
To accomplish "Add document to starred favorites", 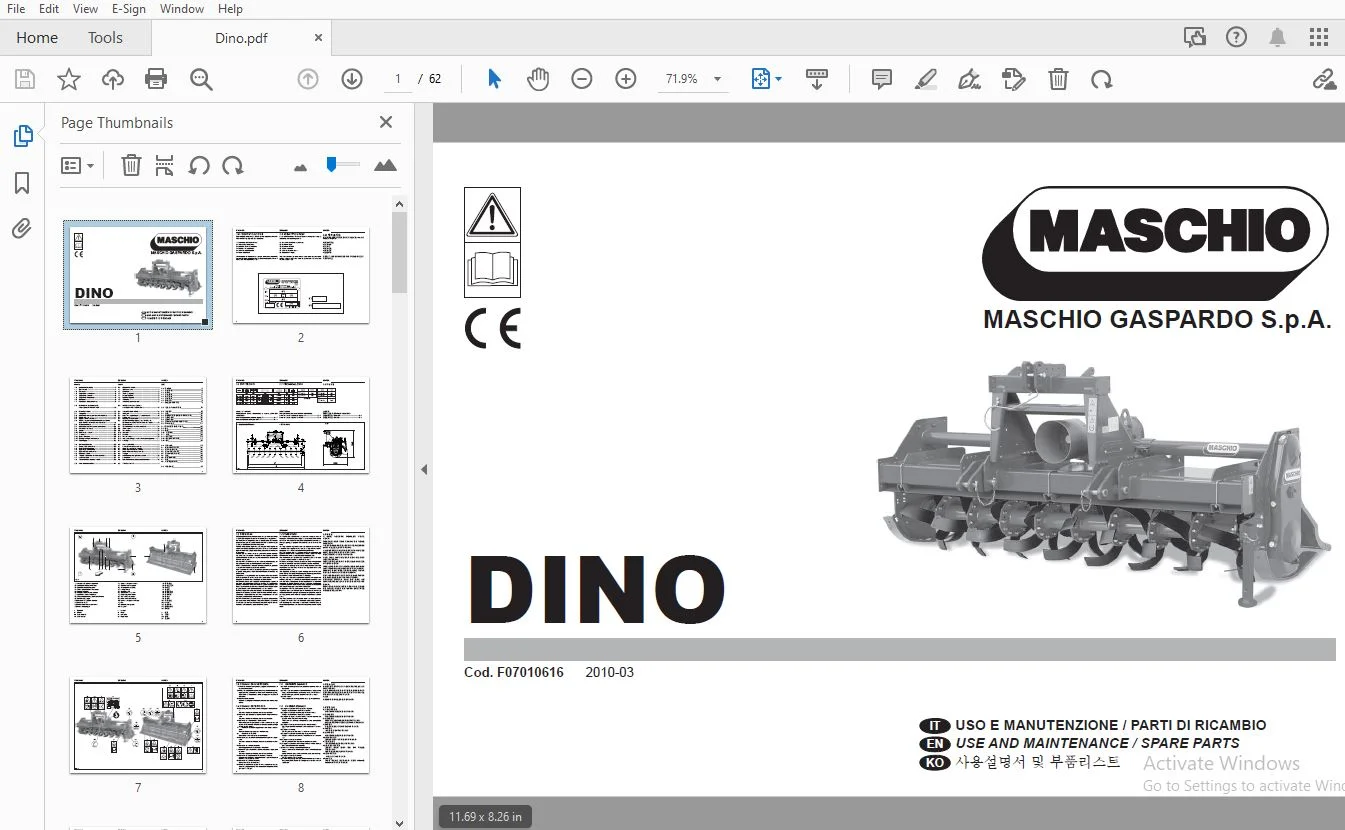I will [x=69, y=80].
